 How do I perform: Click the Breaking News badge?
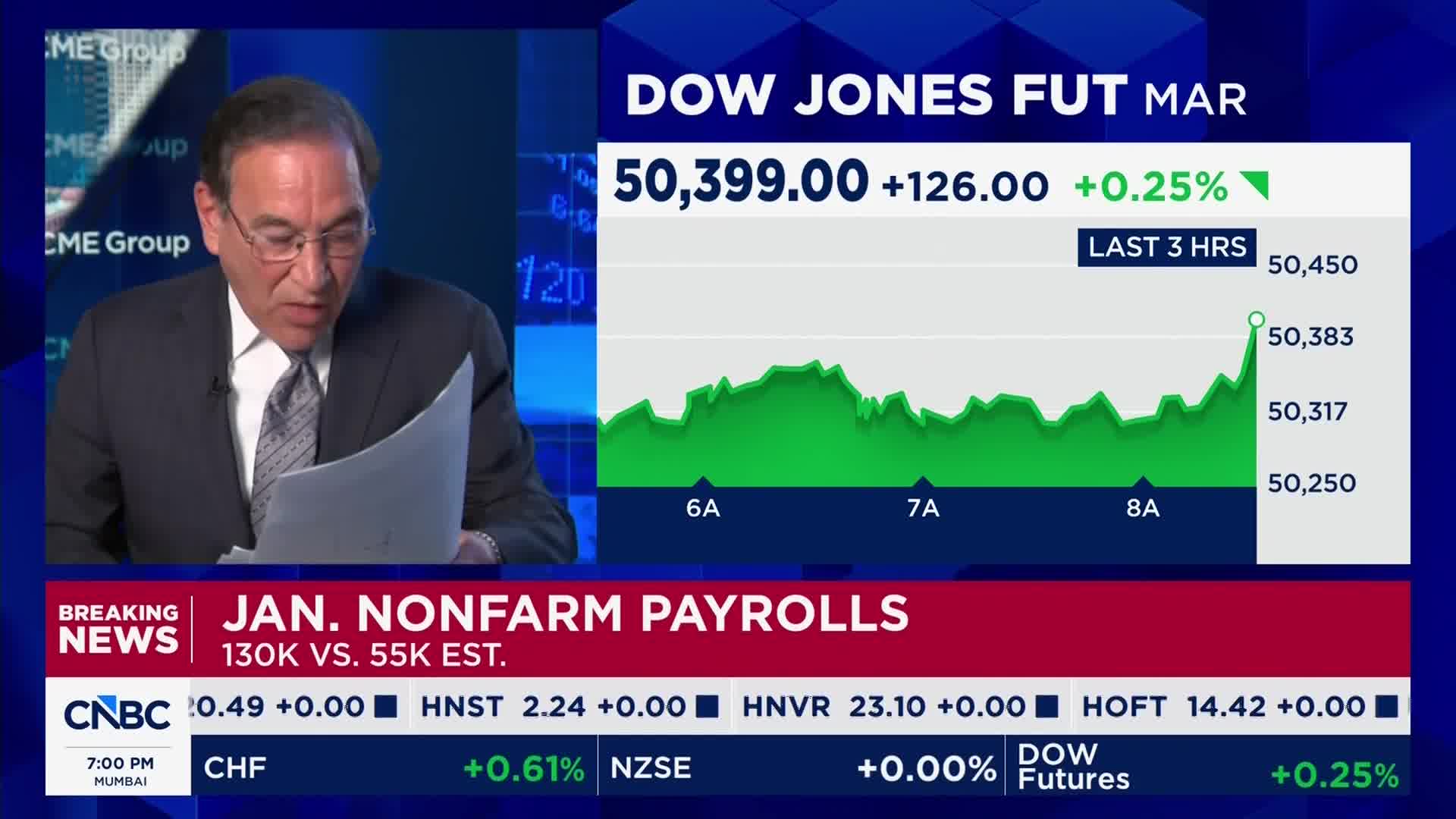coord(118,629)
